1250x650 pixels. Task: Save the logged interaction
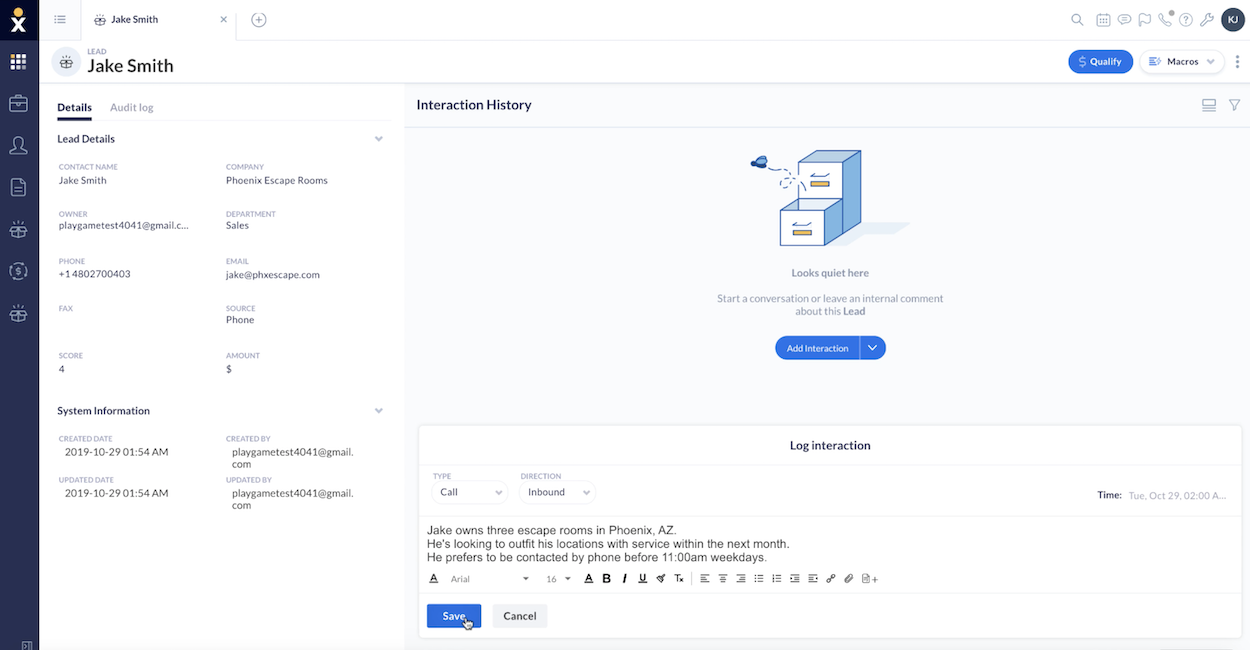pyautogui.click(x=454, y=616)
